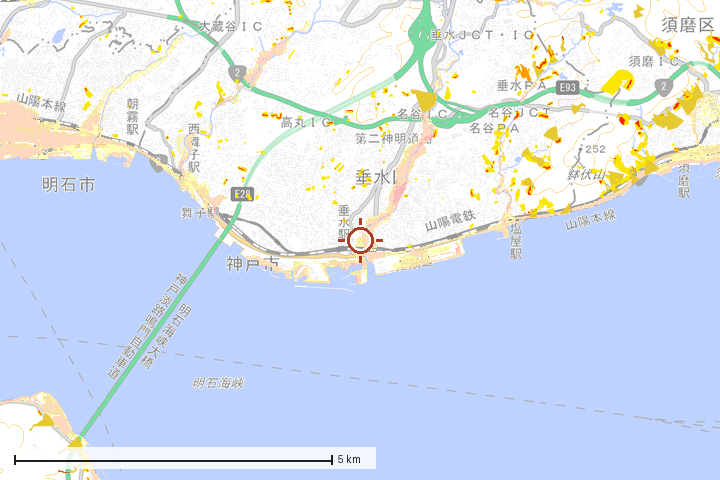Click the 塩屋駅 station label
The image size is (720, 480).
(516, 241)
